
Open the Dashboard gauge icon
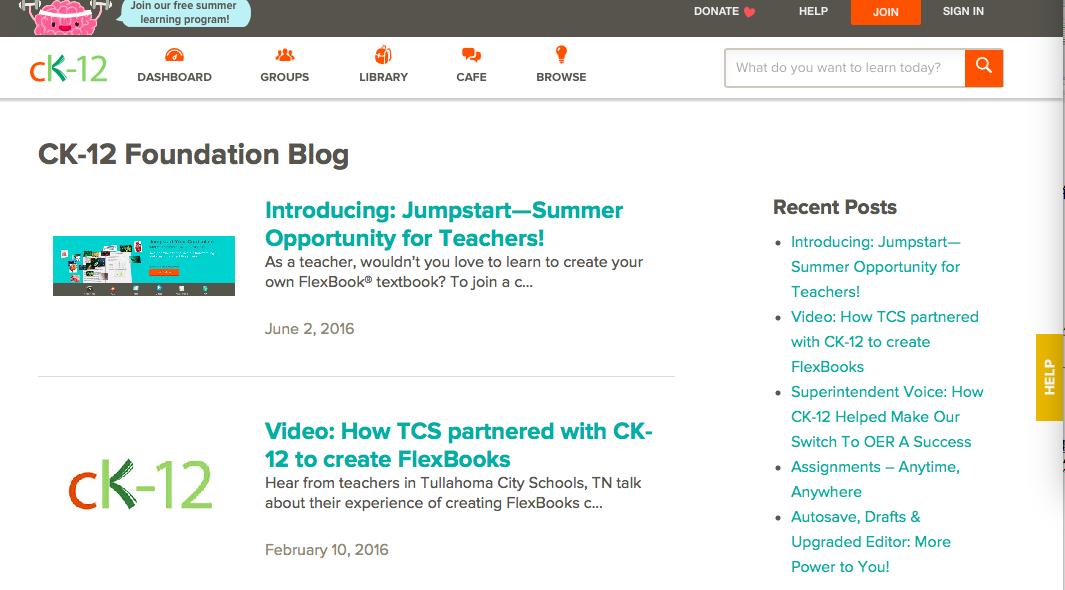click(x=174, y=55)
